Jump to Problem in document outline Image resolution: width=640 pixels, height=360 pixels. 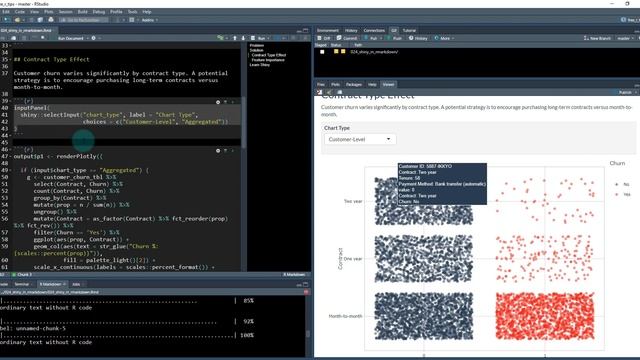(257, 45)
